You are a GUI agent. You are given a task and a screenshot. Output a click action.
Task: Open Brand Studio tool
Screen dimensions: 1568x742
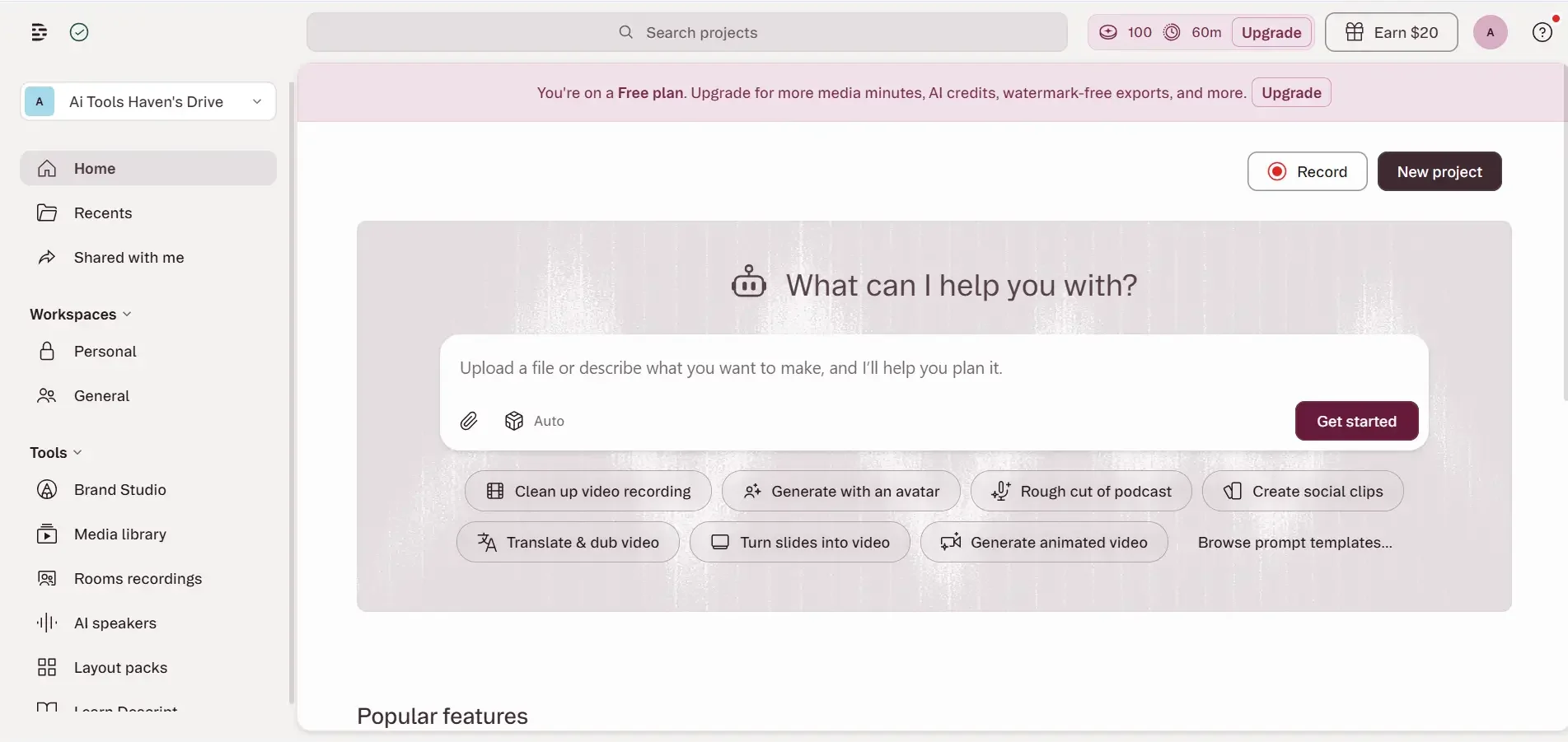[148, 489]
